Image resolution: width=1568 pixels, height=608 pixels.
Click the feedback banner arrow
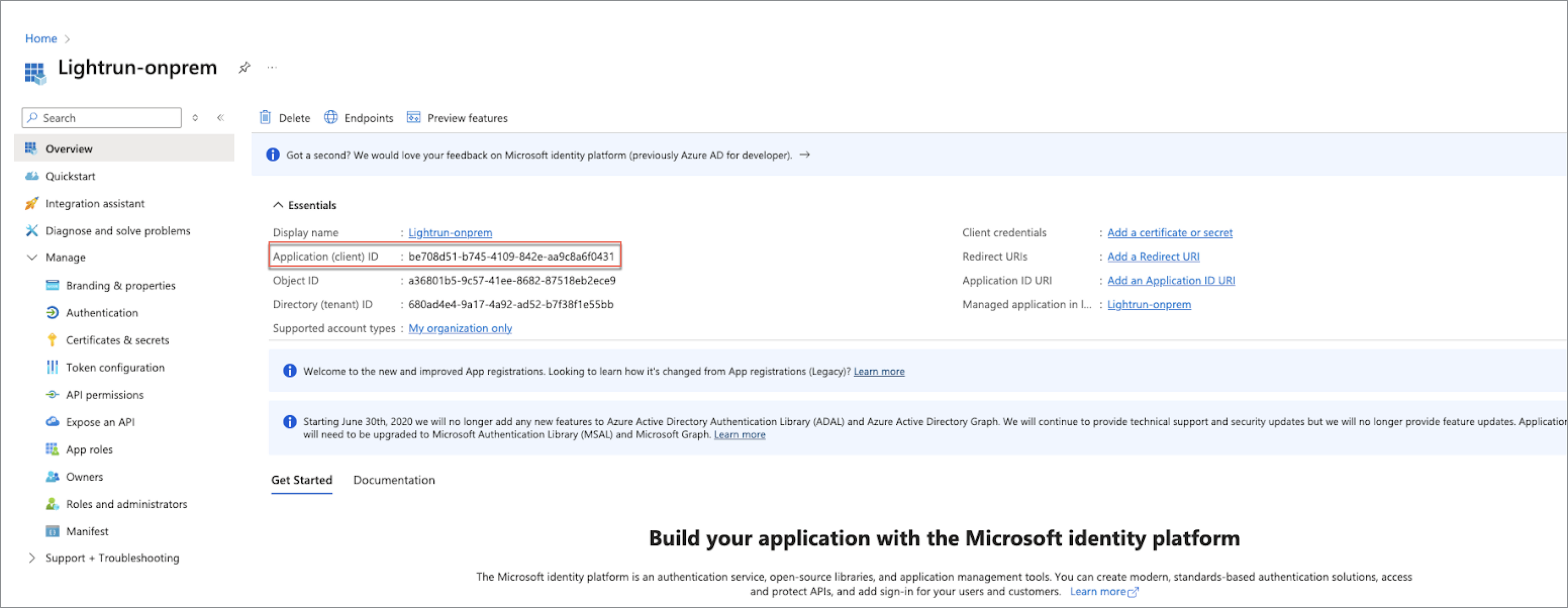pyautogui.click(x=805, y=155)
